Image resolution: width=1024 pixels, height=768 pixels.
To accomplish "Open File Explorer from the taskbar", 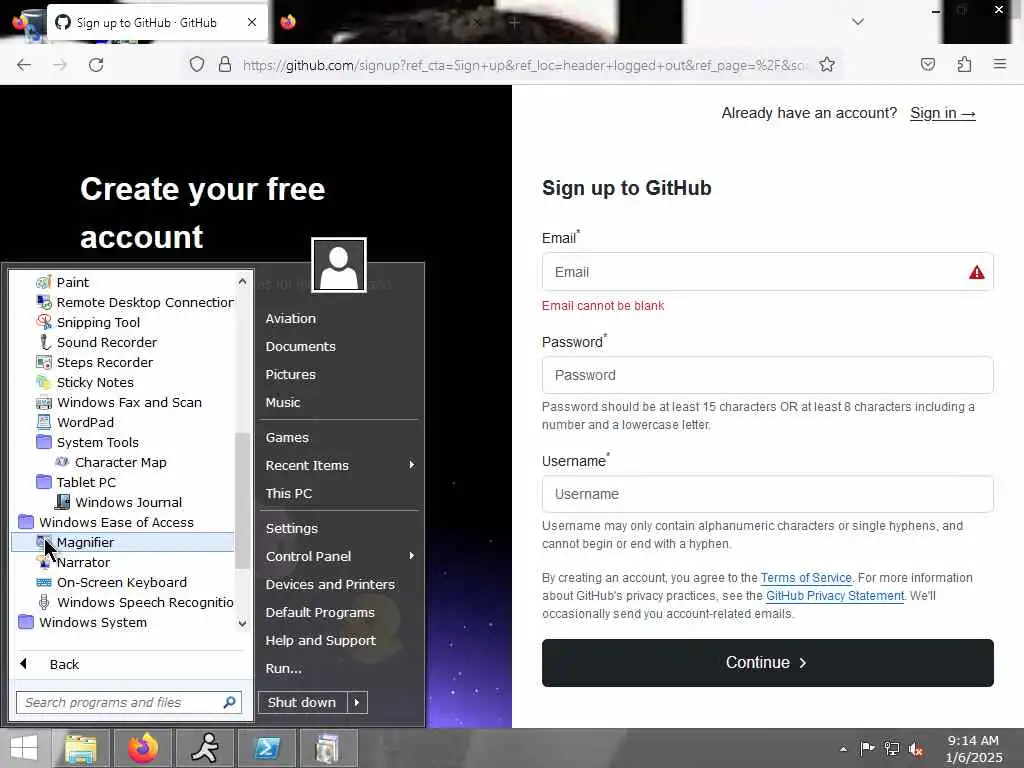I will [81, 748].
